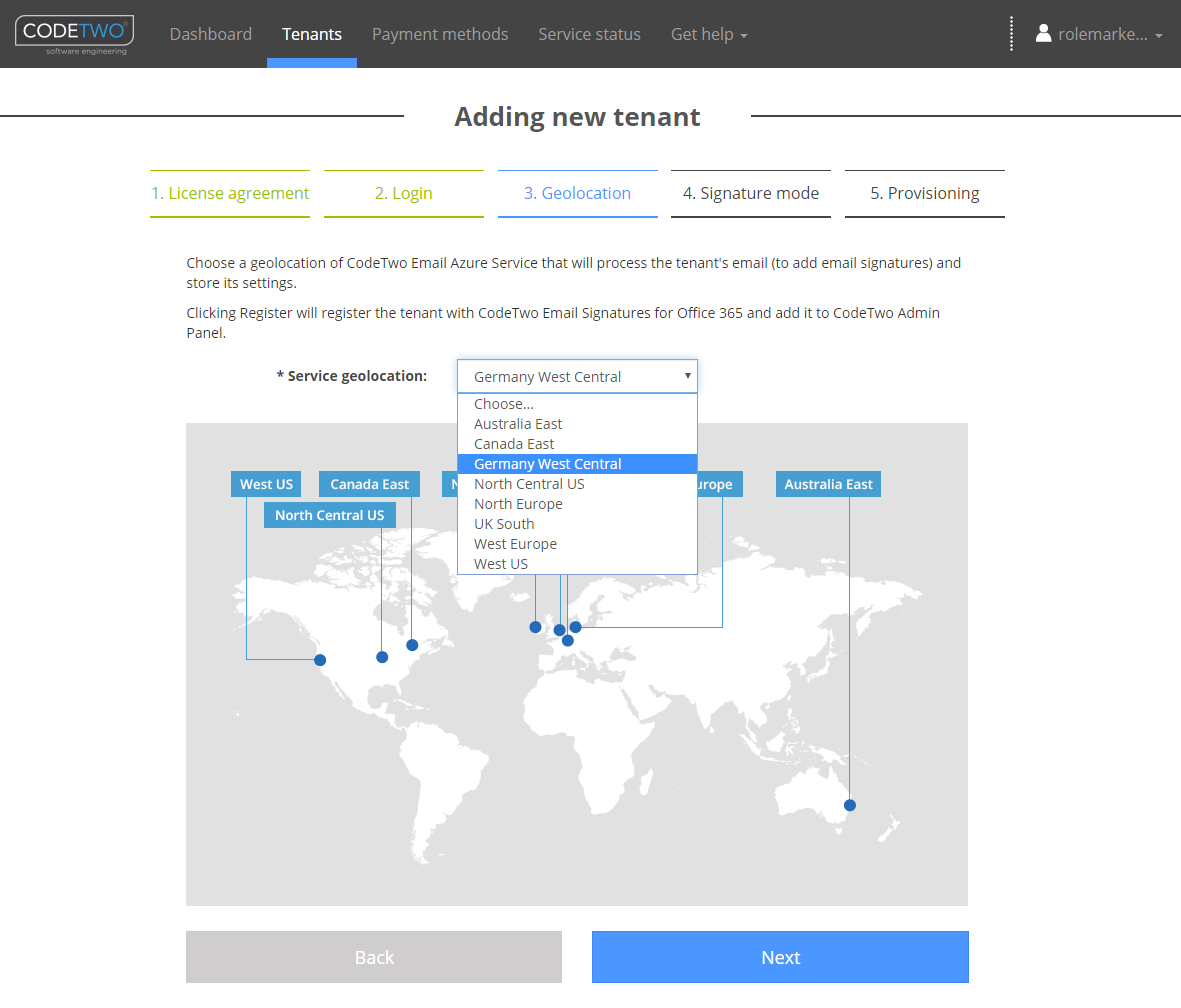Select West US from dropdown list
The width and height of the screenshot is (1181, 1008).
point(577,564)
